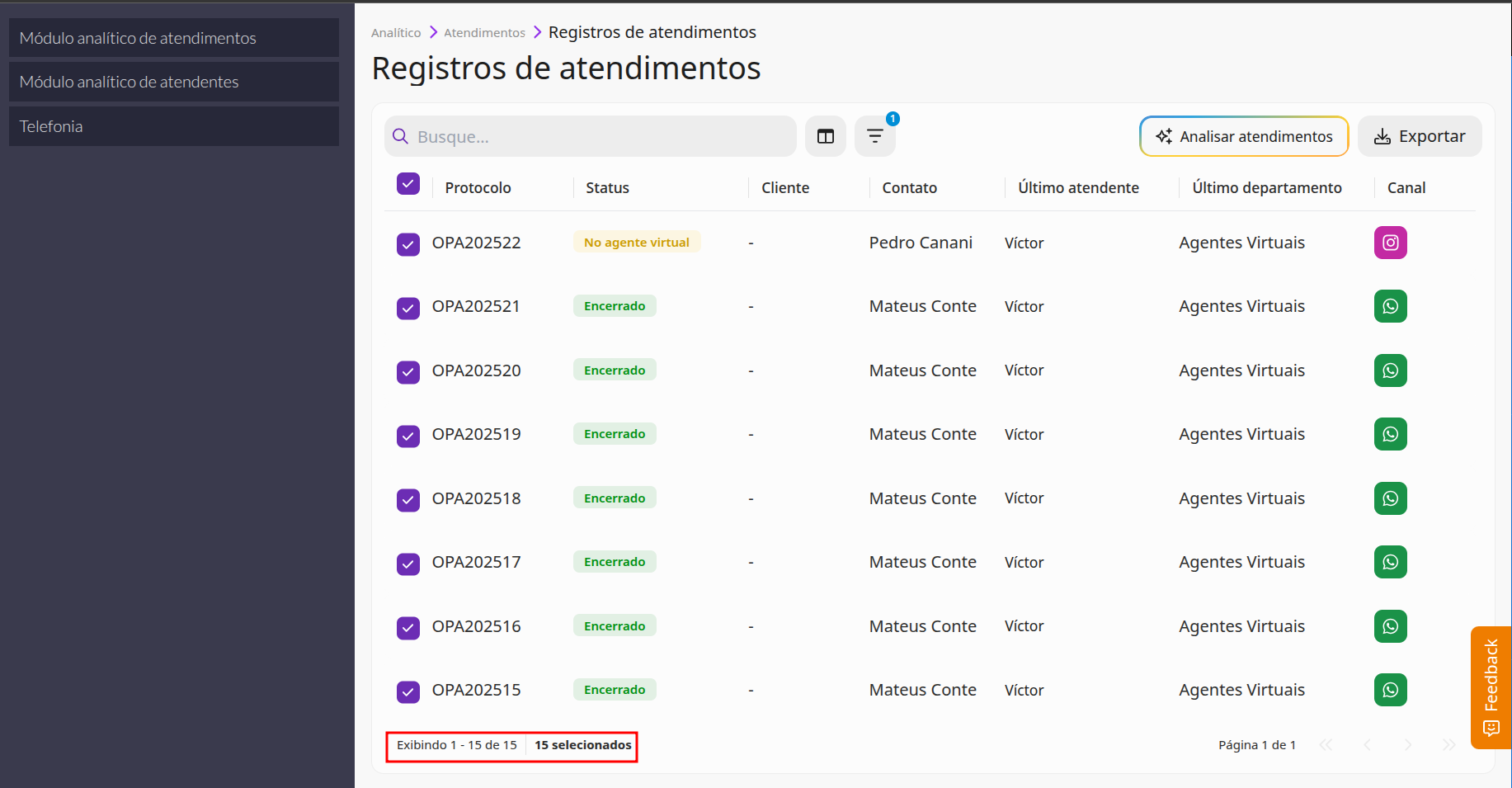Click 'Exibindo 1 - 15 de 15' text
This screenshot has width=1512, height=788.
457,745
